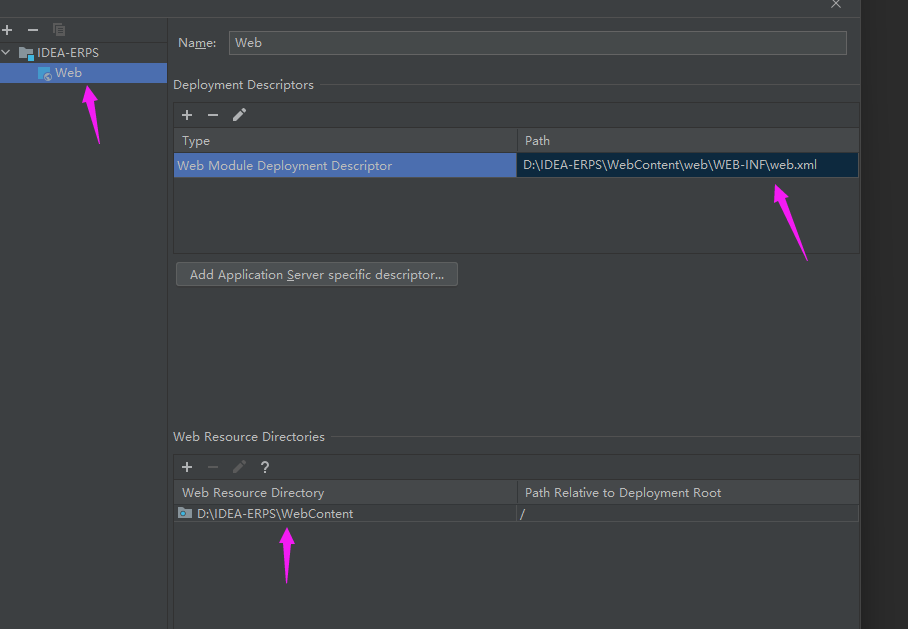Click the web resource directory folder icon
The width and height of the screenshot is (908, 629).
[x=184, y=513]
